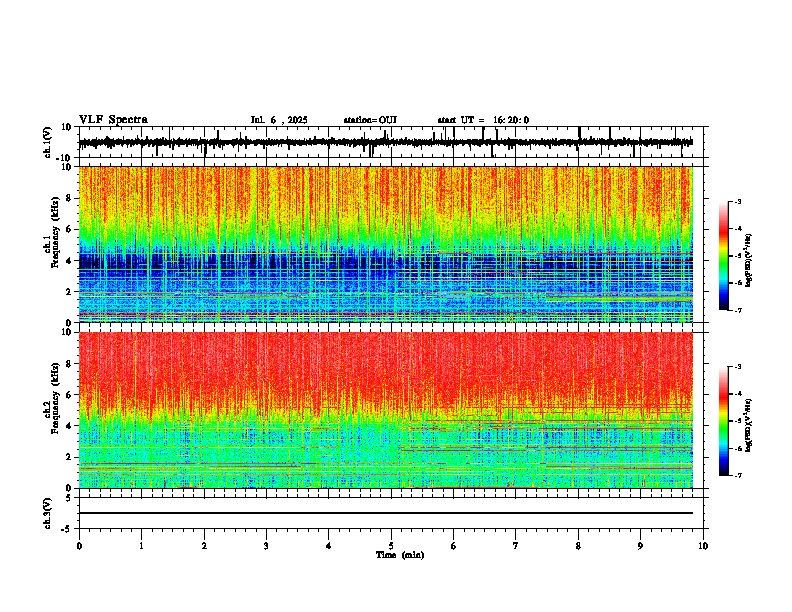Click the "0" tick on the time axis

pos(79,546)
